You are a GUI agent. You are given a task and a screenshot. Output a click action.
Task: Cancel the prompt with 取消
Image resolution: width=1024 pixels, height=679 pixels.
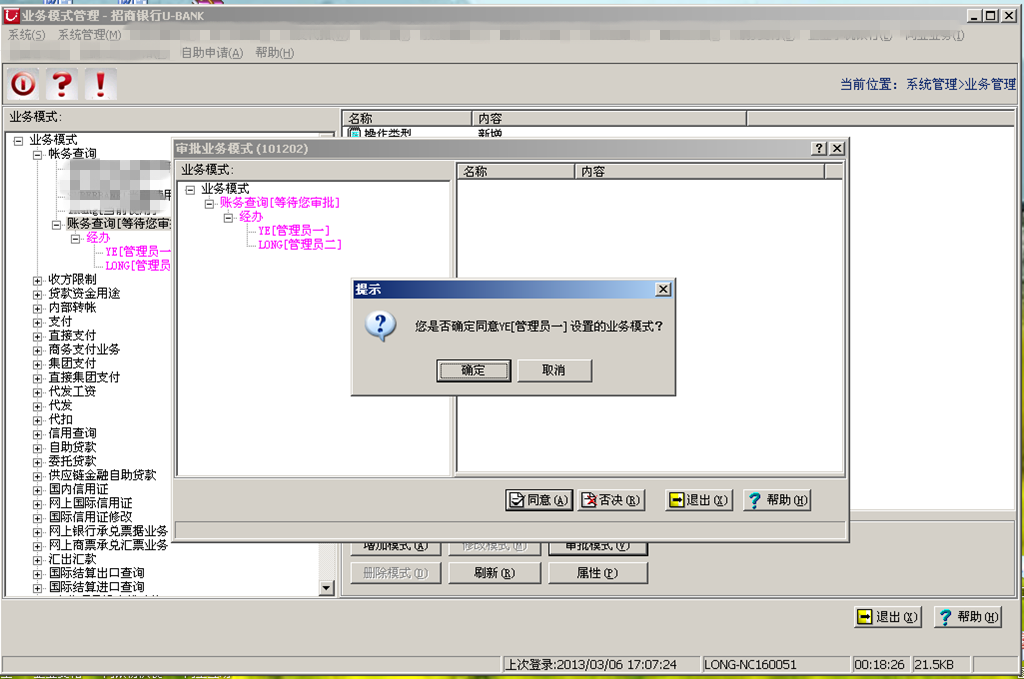point(554,370)
